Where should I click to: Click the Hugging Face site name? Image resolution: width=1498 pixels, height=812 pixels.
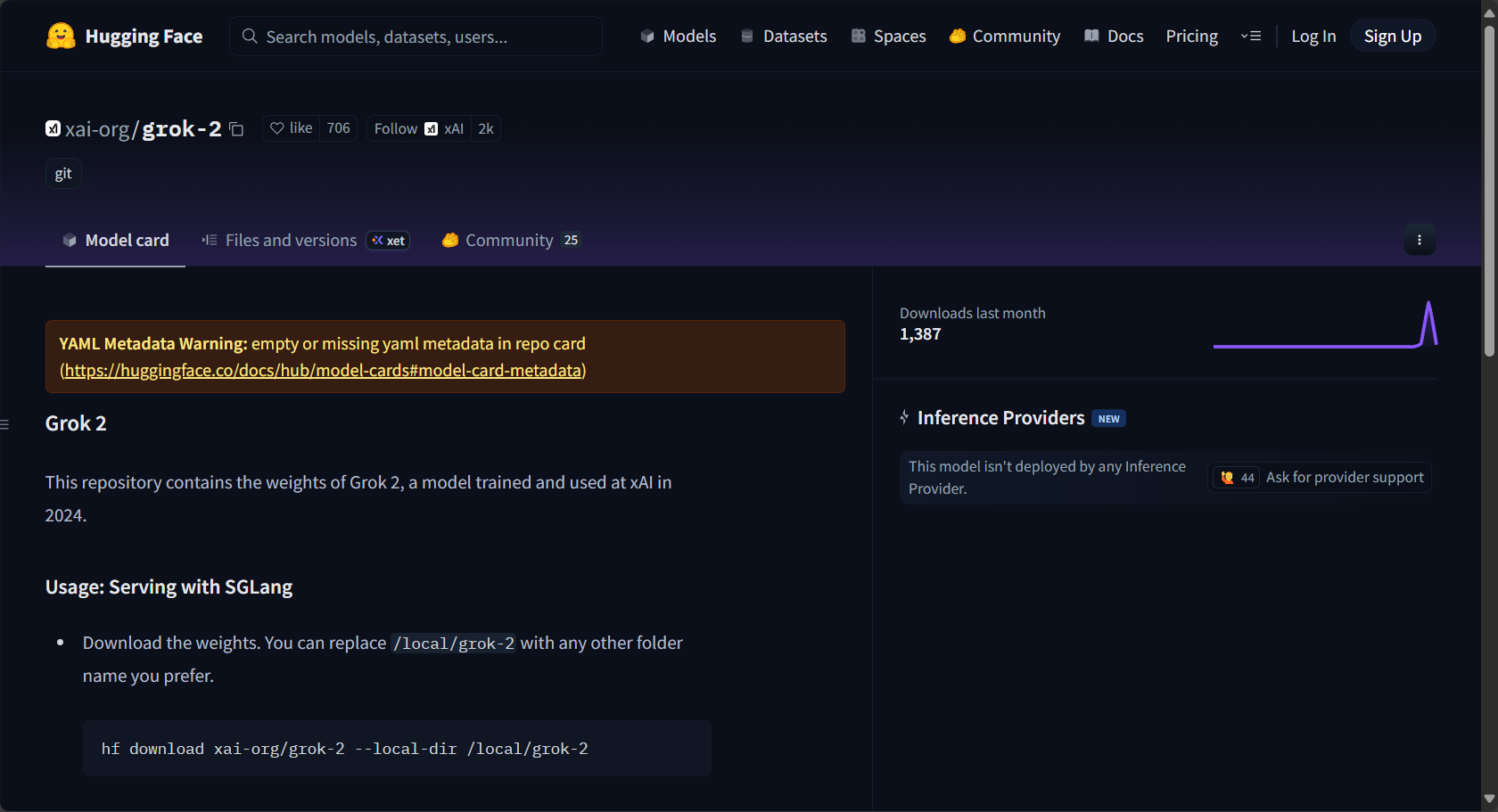[x=144, y=37]
